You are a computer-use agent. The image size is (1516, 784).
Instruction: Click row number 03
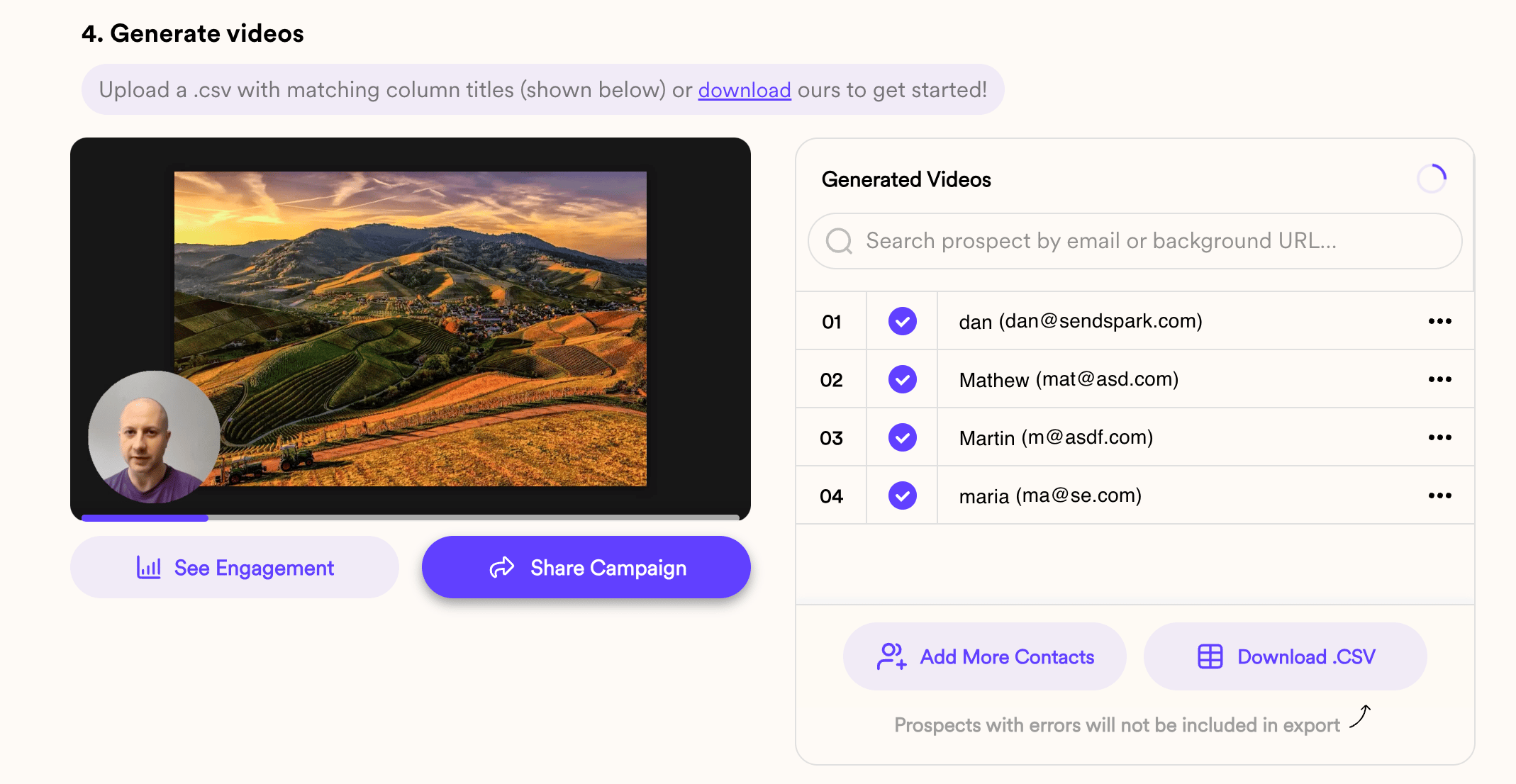pyautogui.click(x=832, y=438)
